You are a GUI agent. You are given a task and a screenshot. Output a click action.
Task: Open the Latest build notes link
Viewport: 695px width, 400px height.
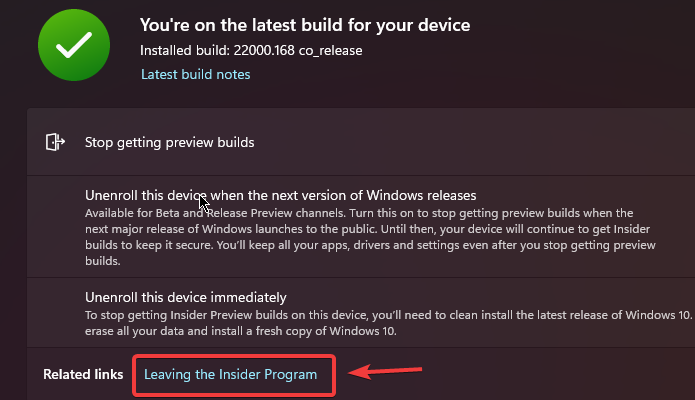pos(195,75)
